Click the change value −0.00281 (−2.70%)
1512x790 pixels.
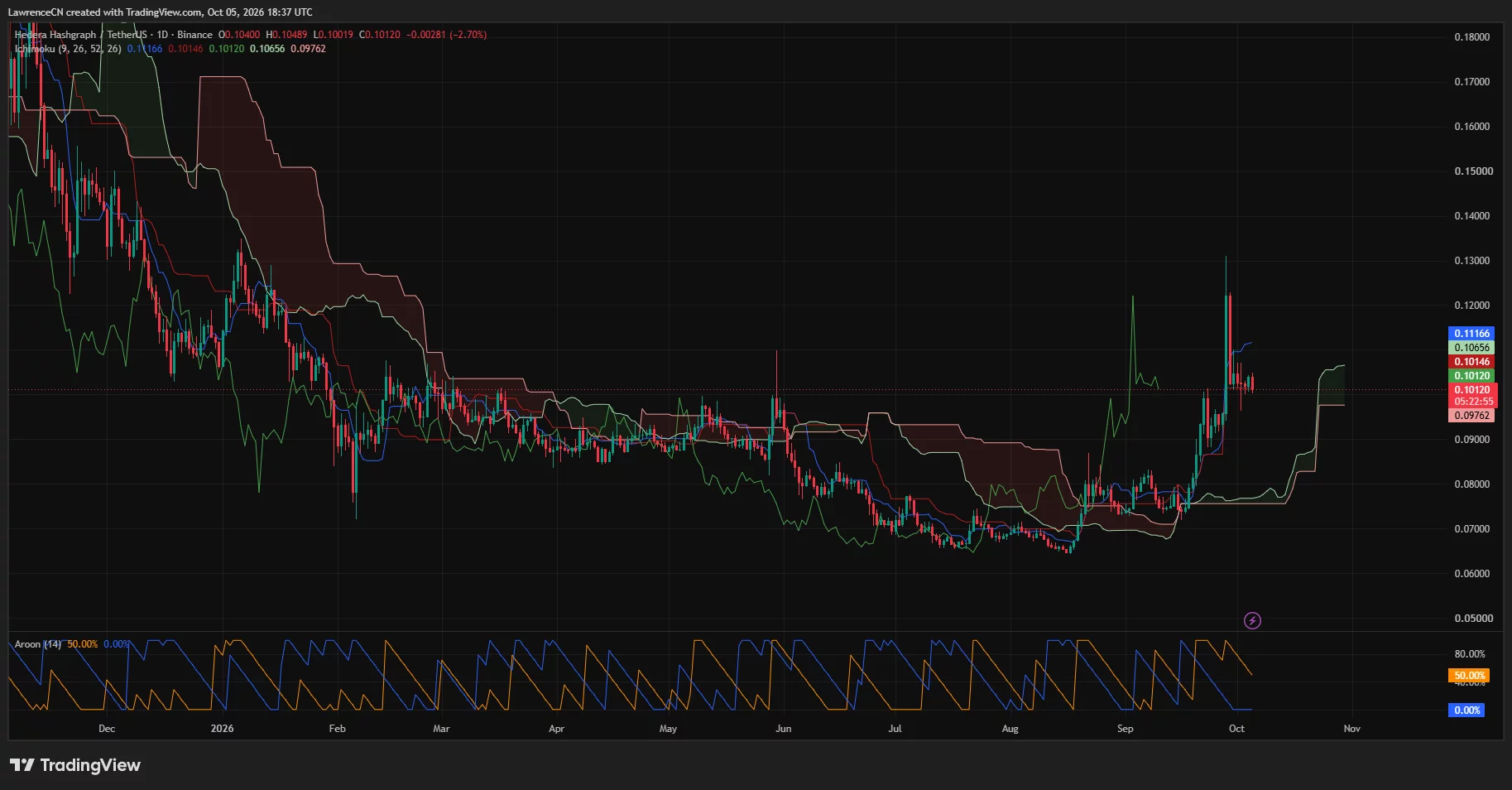tap(447, 35)
